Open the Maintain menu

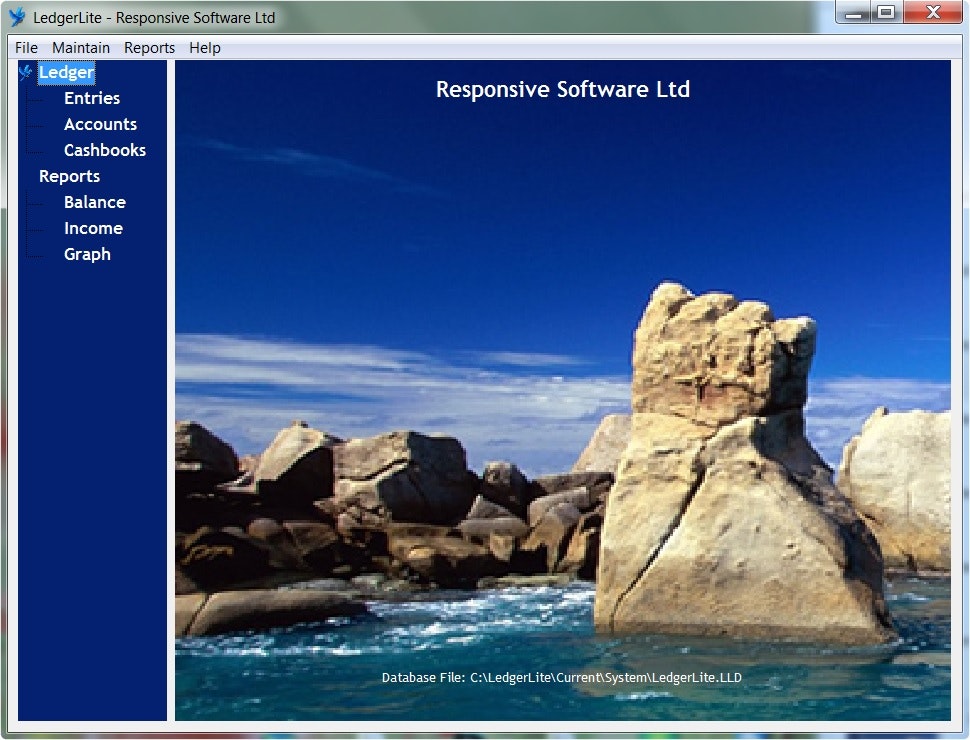[81, 47]
